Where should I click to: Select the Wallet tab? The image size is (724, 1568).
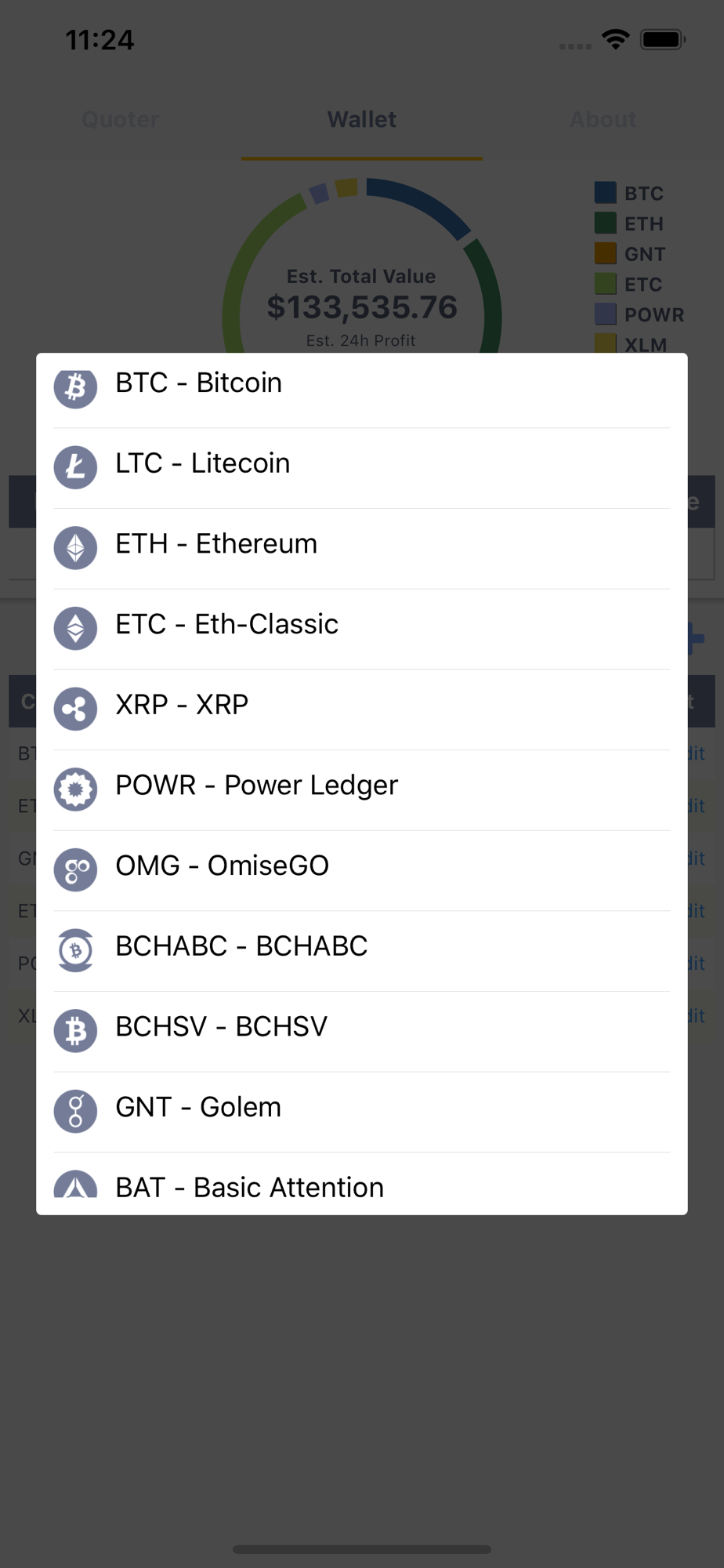[361, 120]
